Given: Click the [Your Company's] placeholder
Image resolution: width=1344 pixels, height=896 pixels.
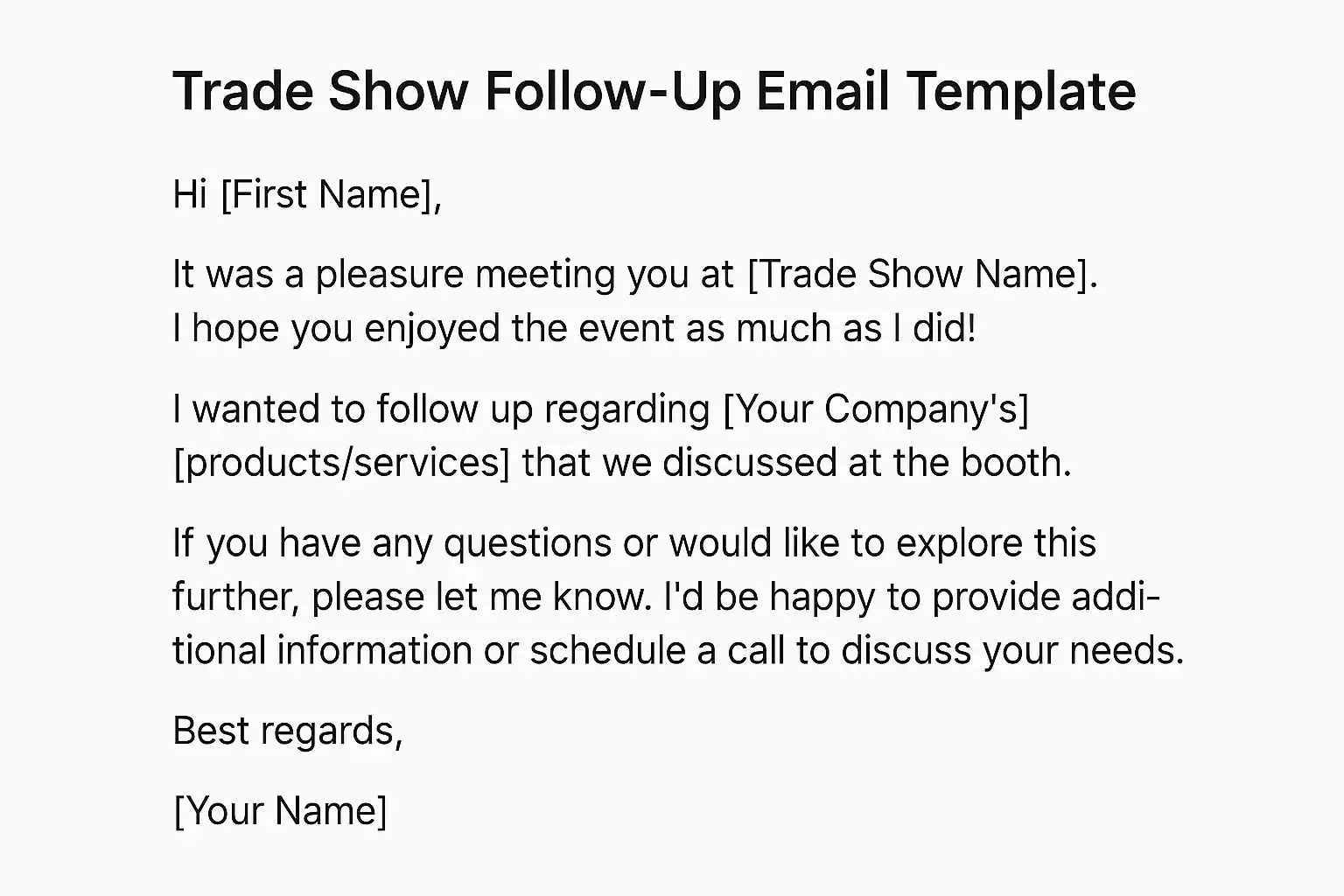Looking at the screenshot, I should (x=876, y=409).
